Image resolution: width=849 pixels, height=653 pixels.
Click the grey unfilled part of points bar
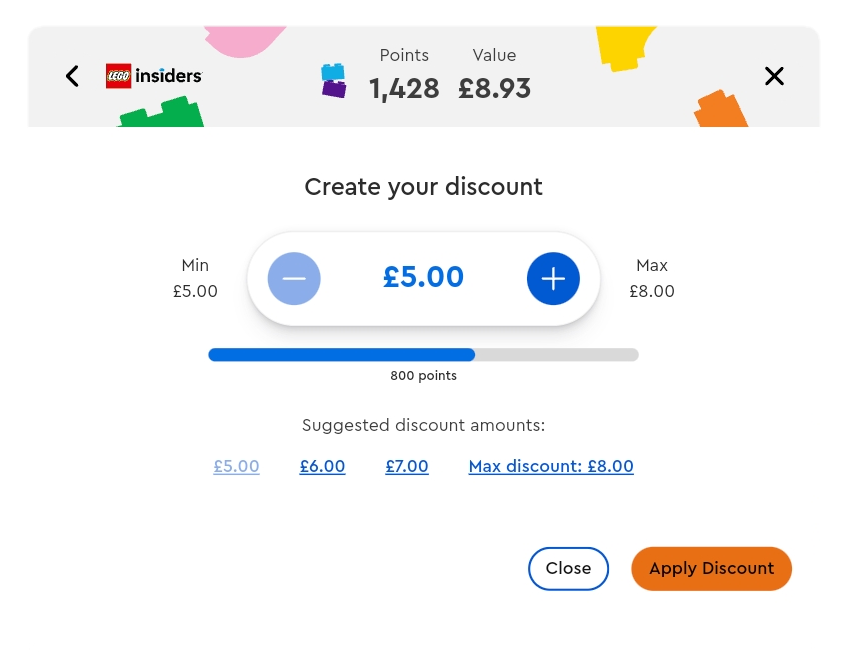(556, 354)
